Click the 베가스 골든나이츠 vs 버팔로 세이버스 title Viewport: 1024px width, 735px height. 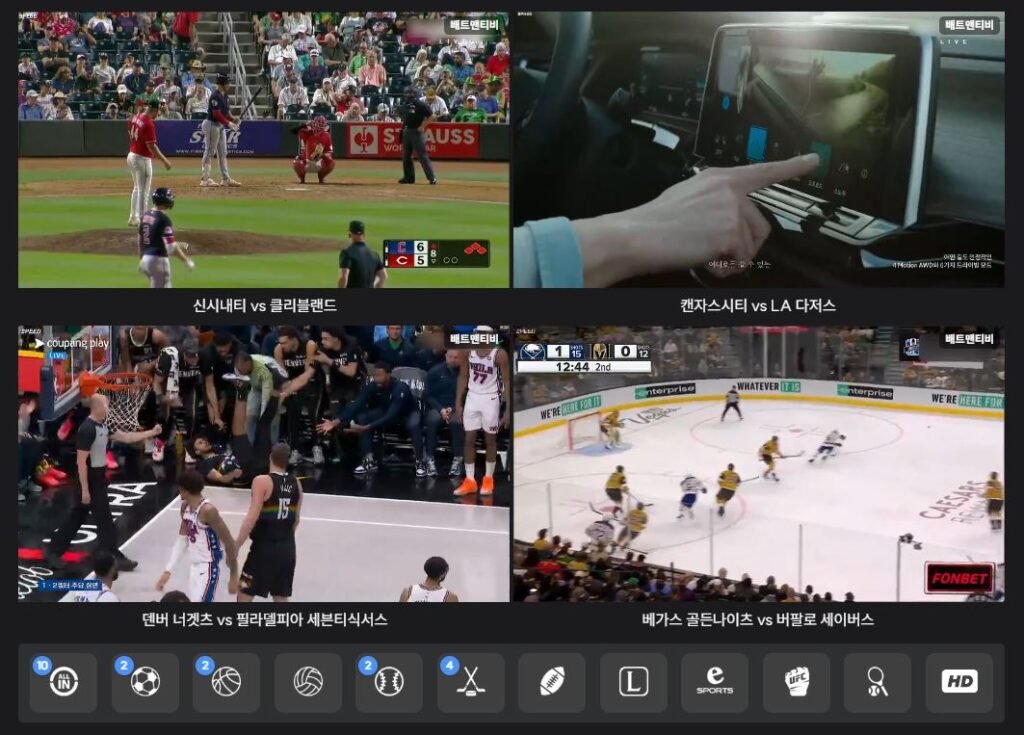pos(758,619)
